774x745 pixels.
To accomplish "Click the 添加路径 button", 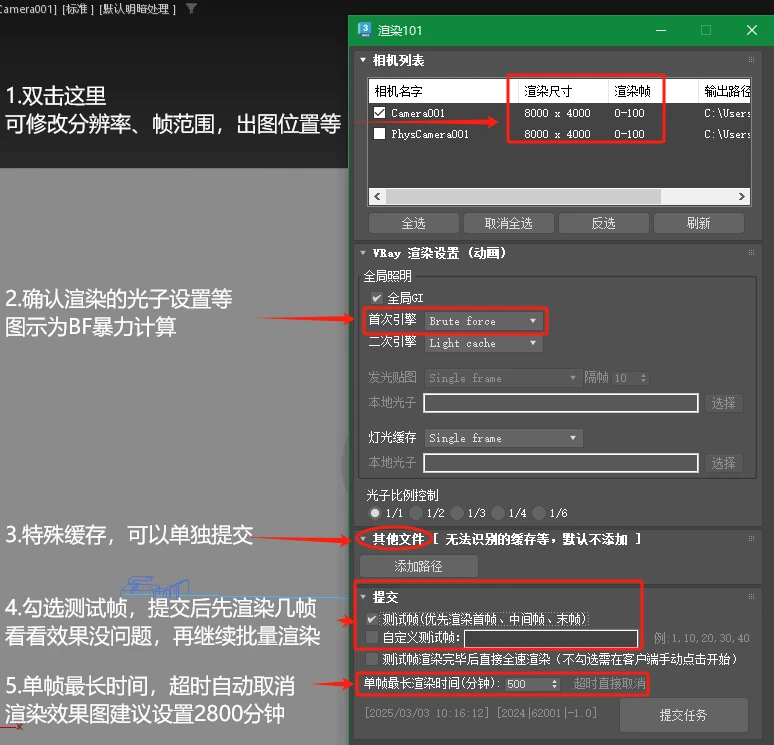I will (419, 566).
